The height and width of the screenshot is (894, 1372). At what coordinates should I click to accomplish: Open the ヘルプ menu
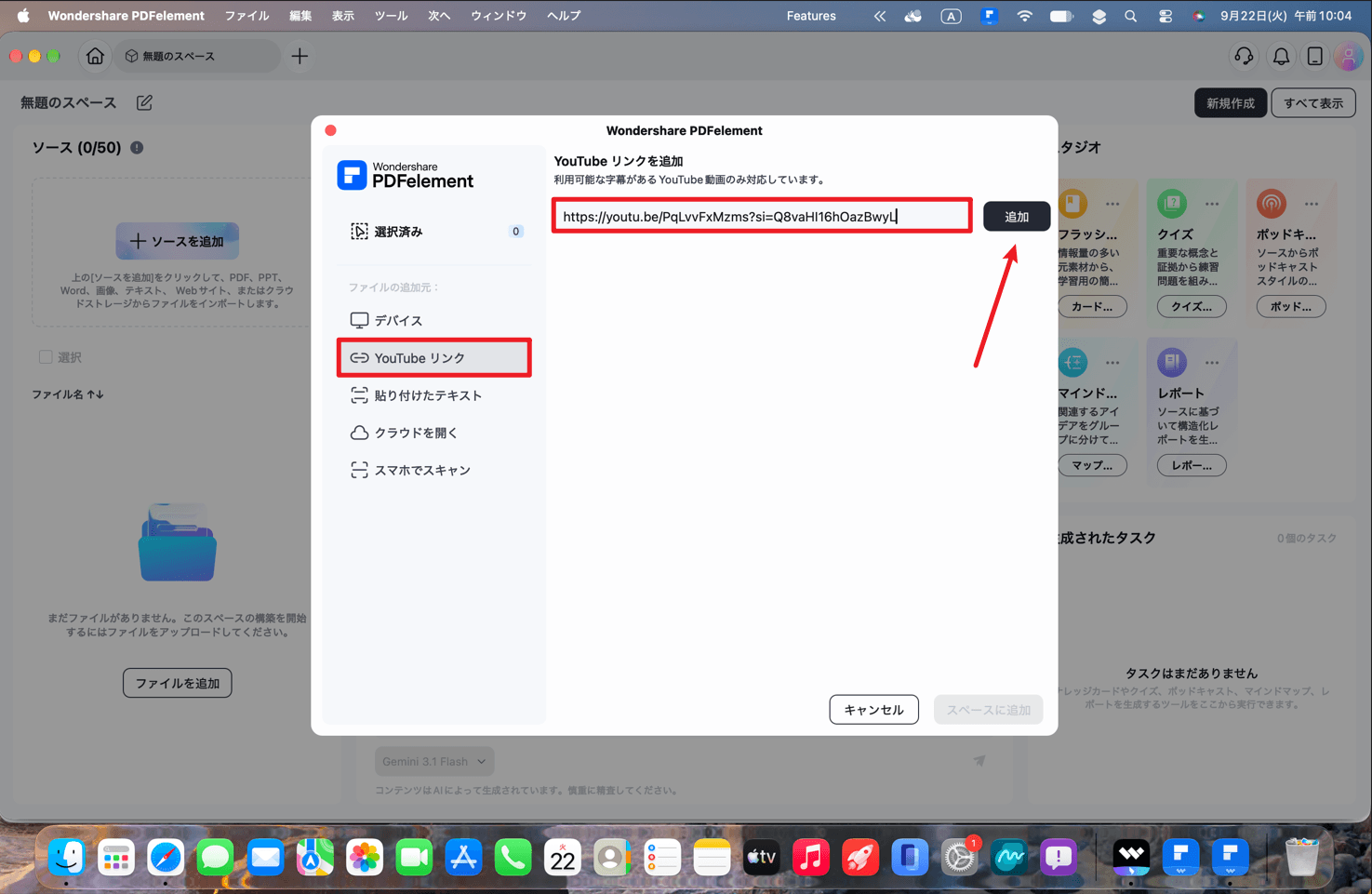pyautogui.click(x=564, y=16)
